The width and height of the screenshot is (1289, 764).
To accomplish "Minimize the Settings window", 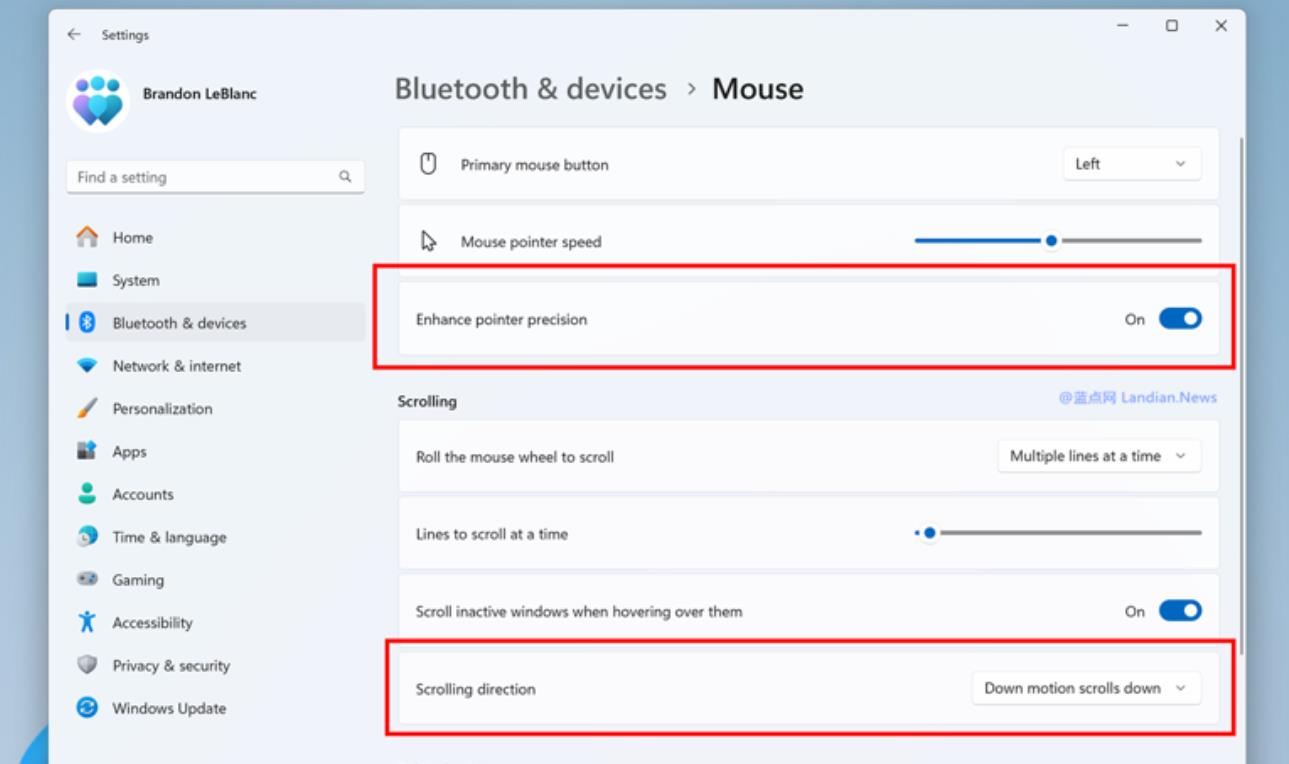I will [1123, 27].
